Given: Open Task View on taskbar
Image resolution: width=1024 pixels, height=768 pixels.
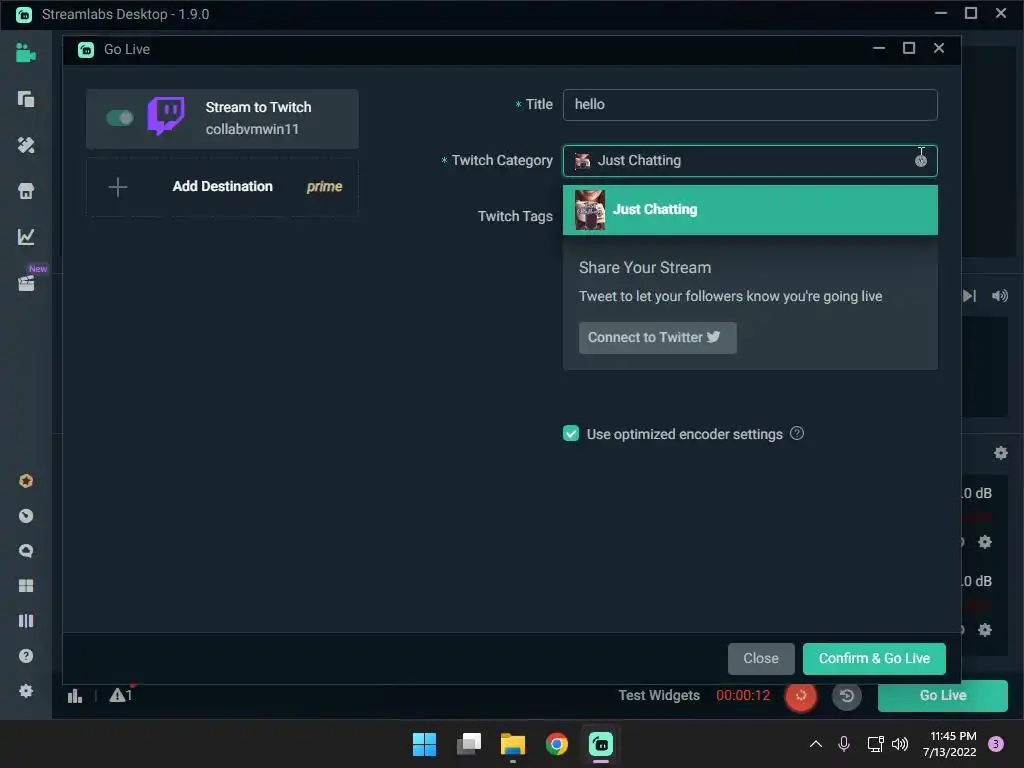Looking at the screenshot, I should (x=469, y=744).
